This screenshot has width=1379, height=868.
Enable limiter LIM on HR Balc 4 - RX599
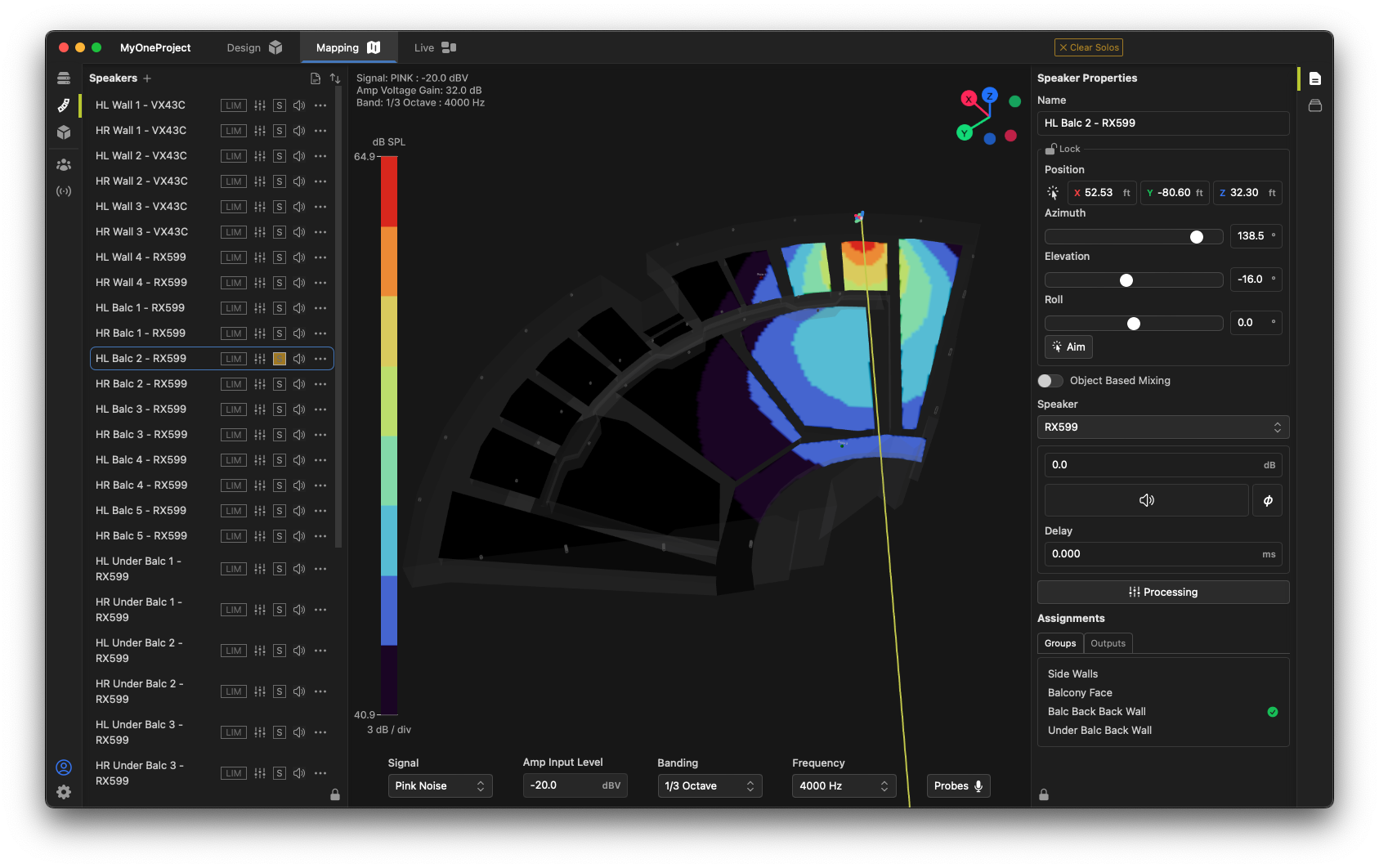[234, 485]
